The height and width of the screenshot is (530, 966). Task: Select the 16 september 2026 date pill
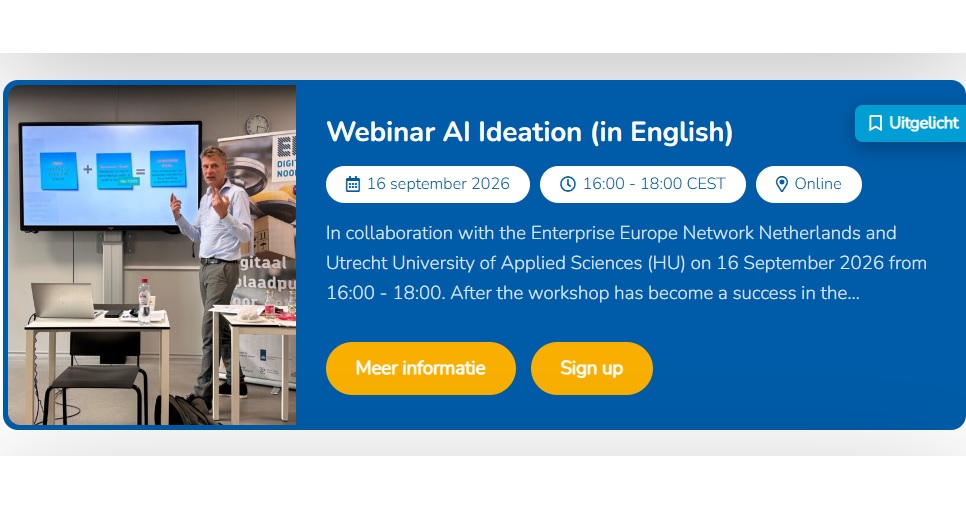[x=428, y=184]
